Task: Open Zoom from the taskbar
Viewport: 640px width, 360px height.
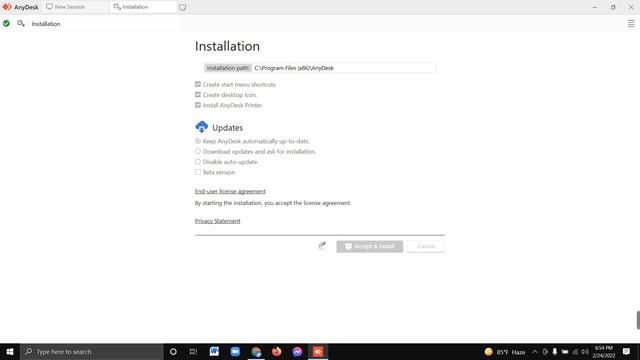Action: 235,351
